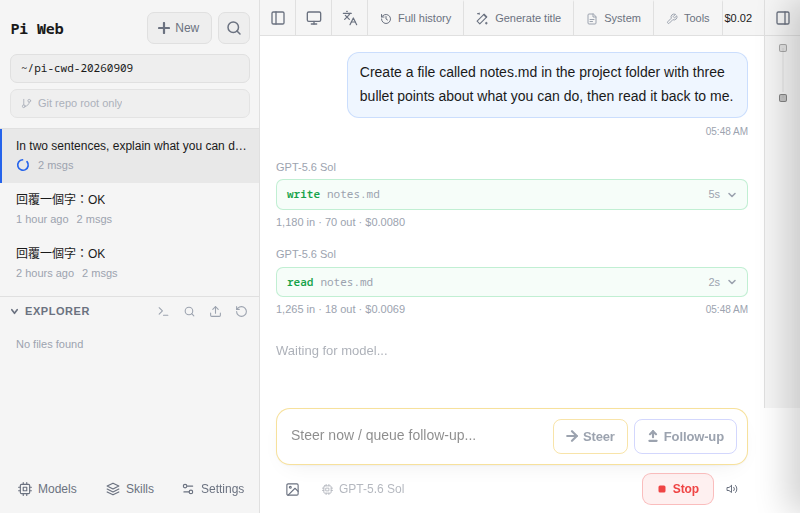
Task: Search files icon in Explorer header
Action: pos(189,311)
